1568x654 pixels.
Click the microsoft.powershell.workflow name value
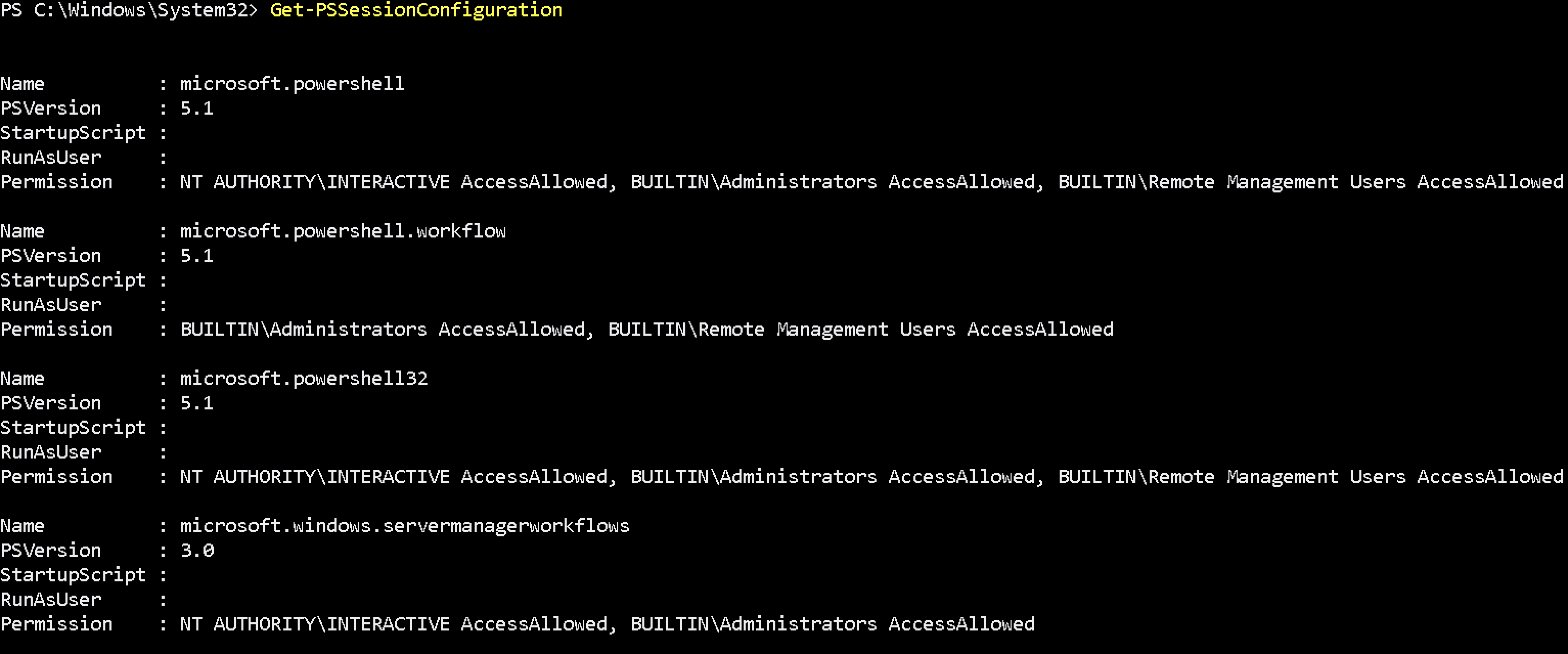click(343, 231)
